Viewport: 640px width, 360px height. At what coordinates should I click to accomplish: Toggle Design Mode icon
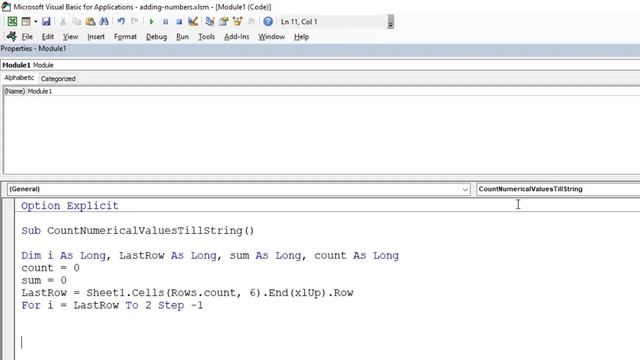click(193, 22)
